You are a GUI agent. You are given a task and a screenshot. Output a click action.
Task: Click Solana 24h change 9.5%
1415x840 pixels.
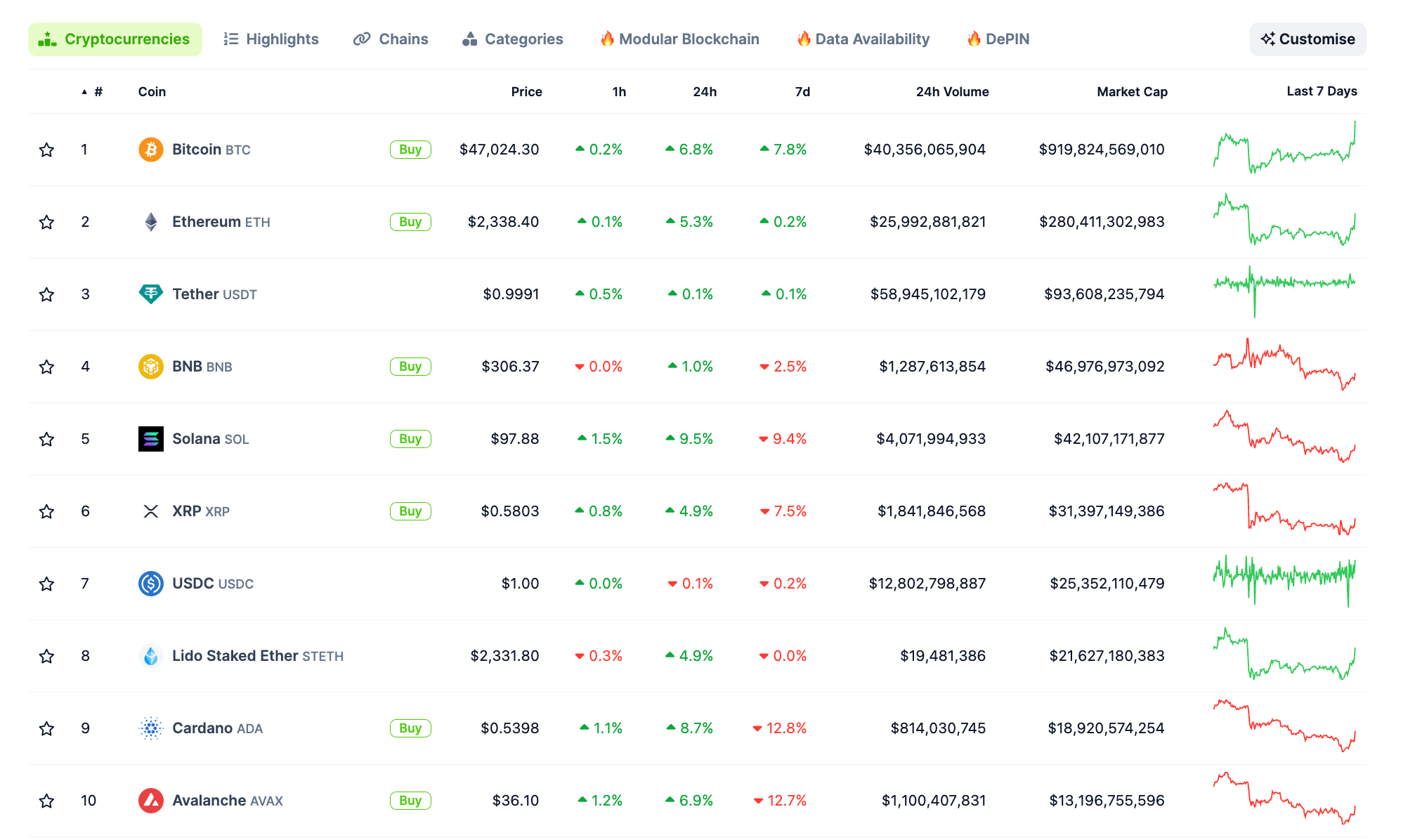coord(689,439)
